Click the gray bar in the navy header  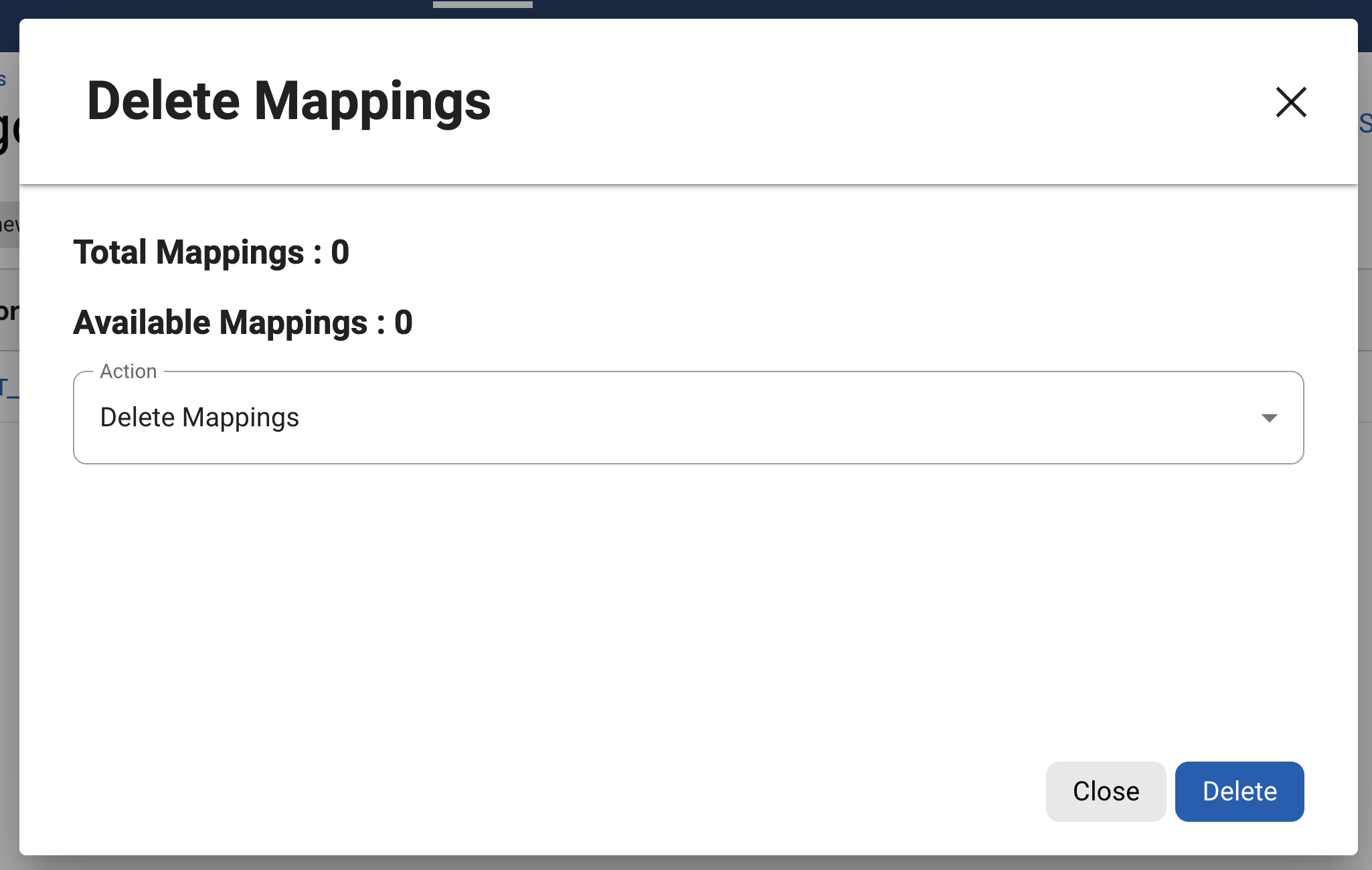[x=483, y=4]
